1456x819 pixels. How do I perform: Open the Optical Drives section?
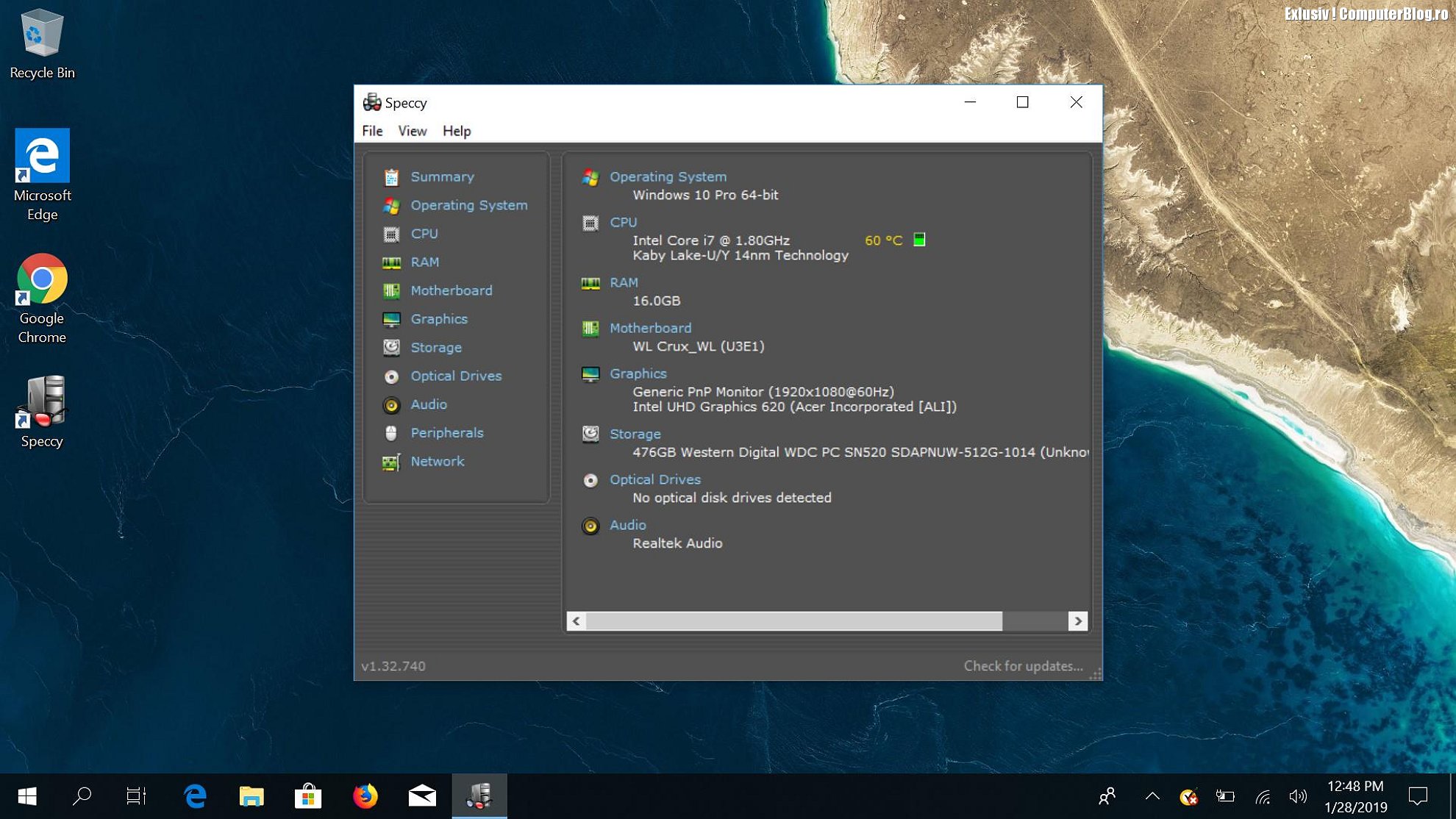click(455, 376)
